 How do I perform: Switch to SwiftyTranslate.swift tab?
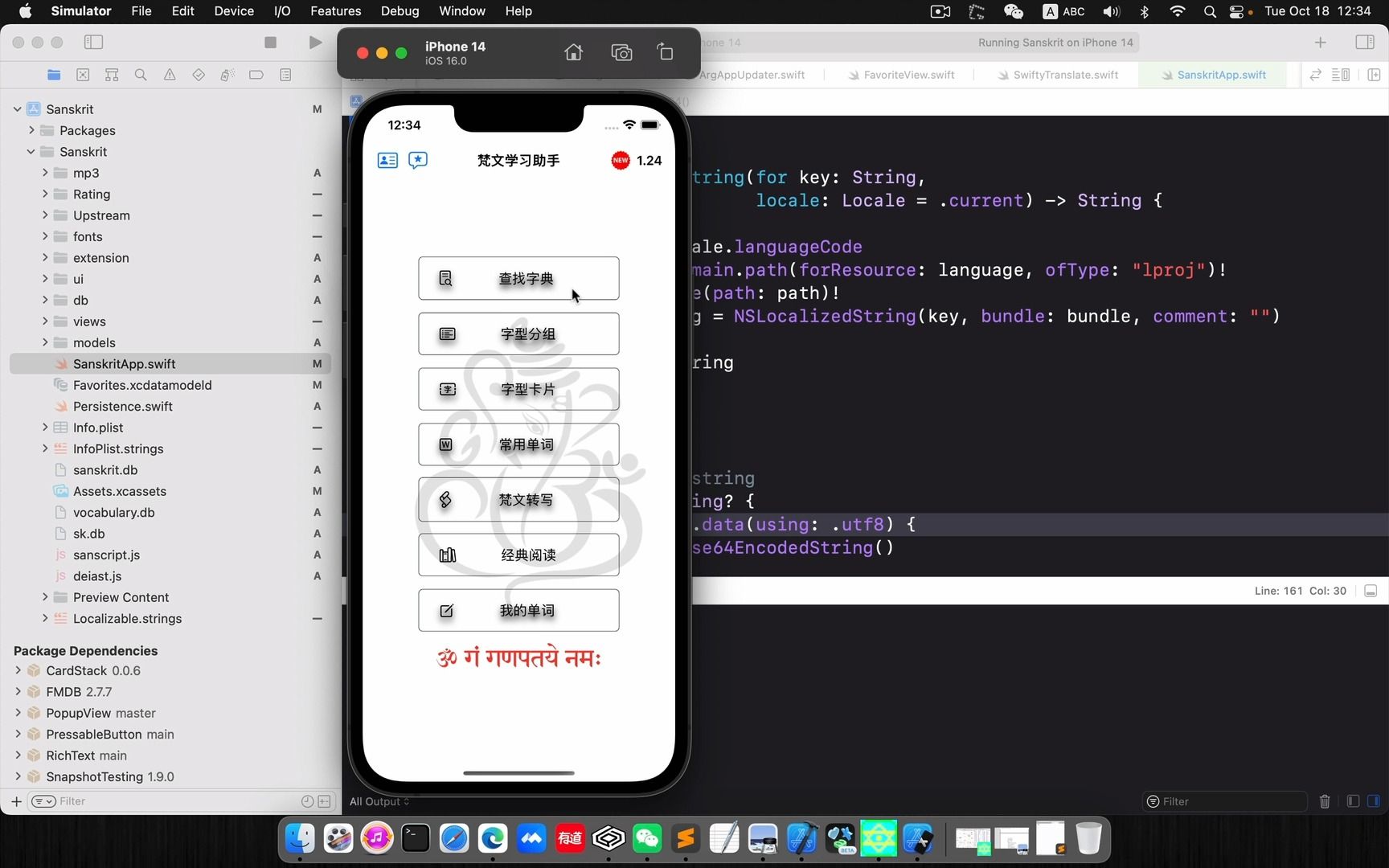click(1058, 75)
